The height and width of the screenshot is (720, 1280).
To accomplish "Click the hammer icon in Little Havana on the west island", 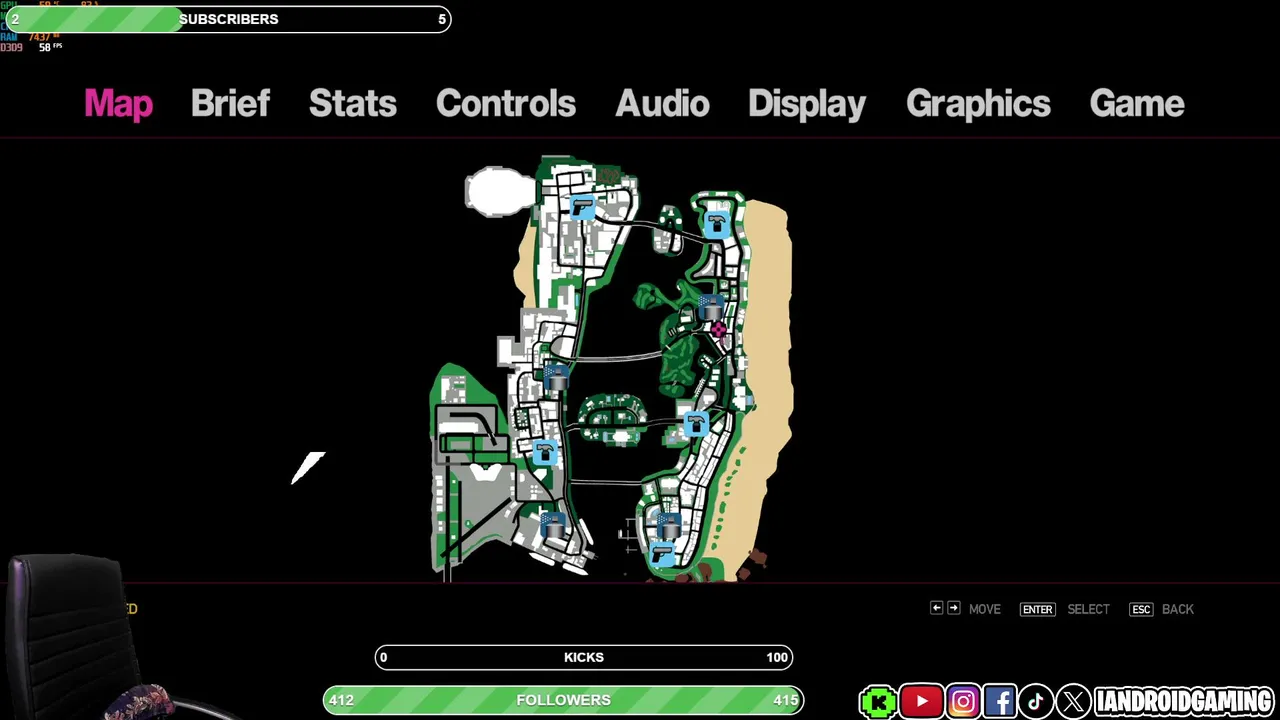I will point(544,453).
